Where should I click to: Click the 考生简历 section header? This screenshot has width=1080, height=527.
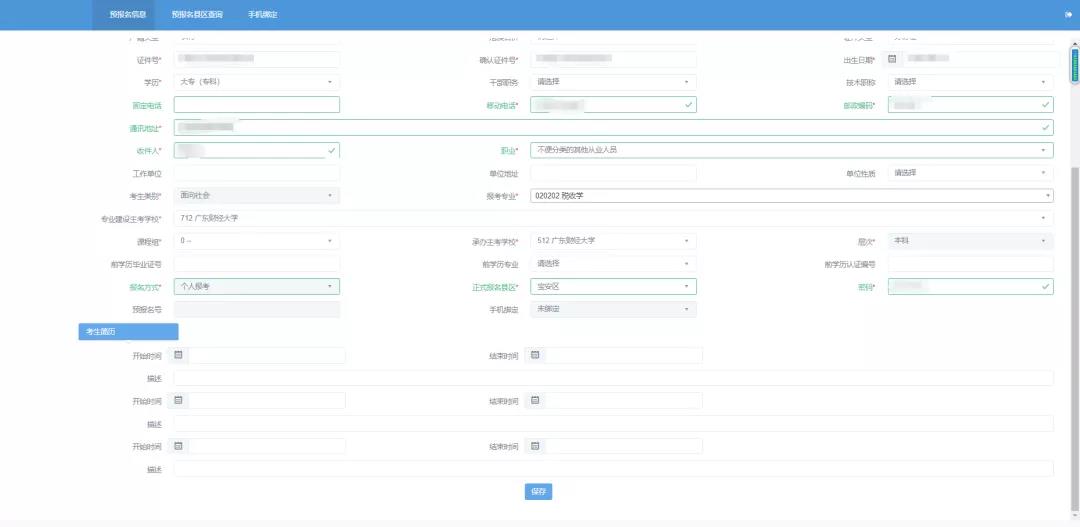click(x=128, y=332)
